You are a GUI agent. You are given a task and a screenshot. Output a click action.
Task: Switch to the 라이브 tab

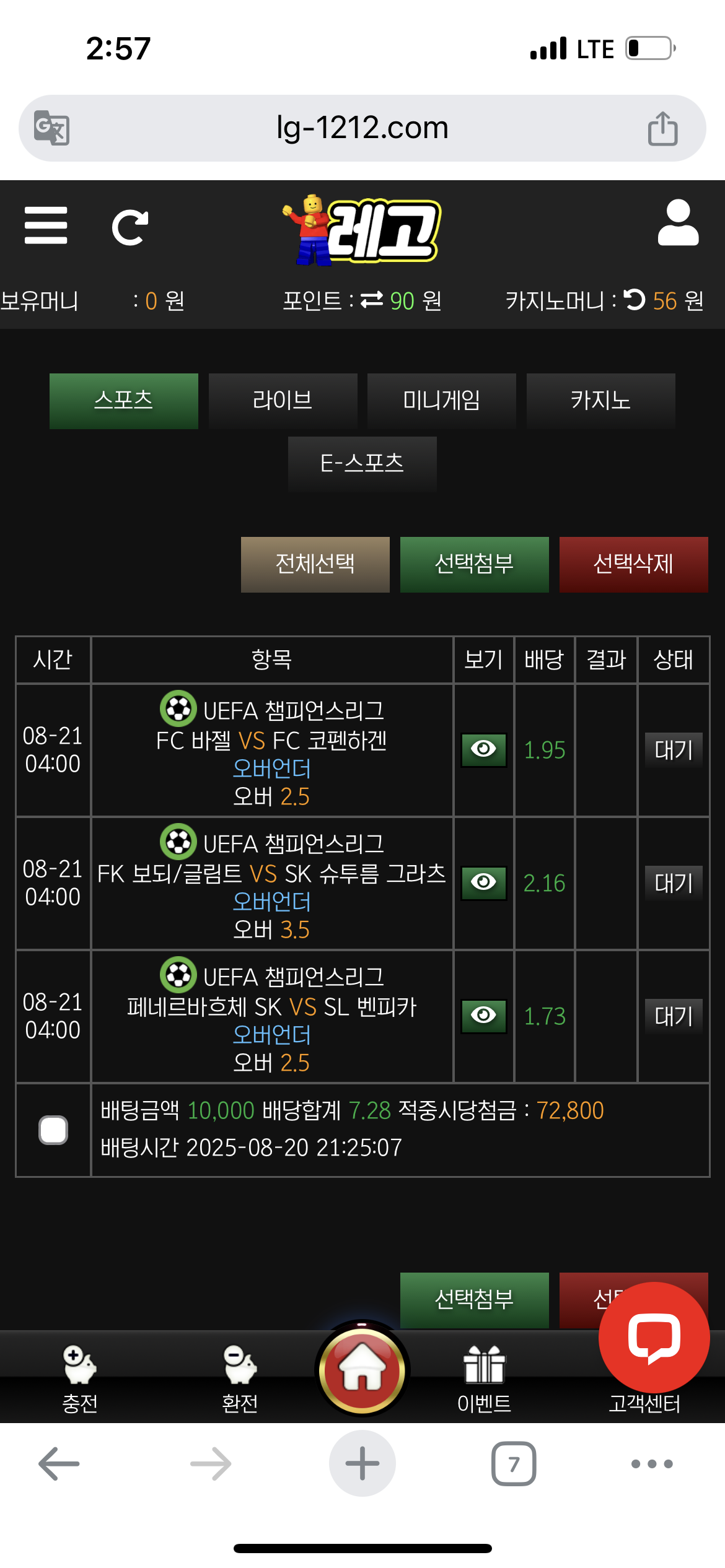tap(283, 401)
